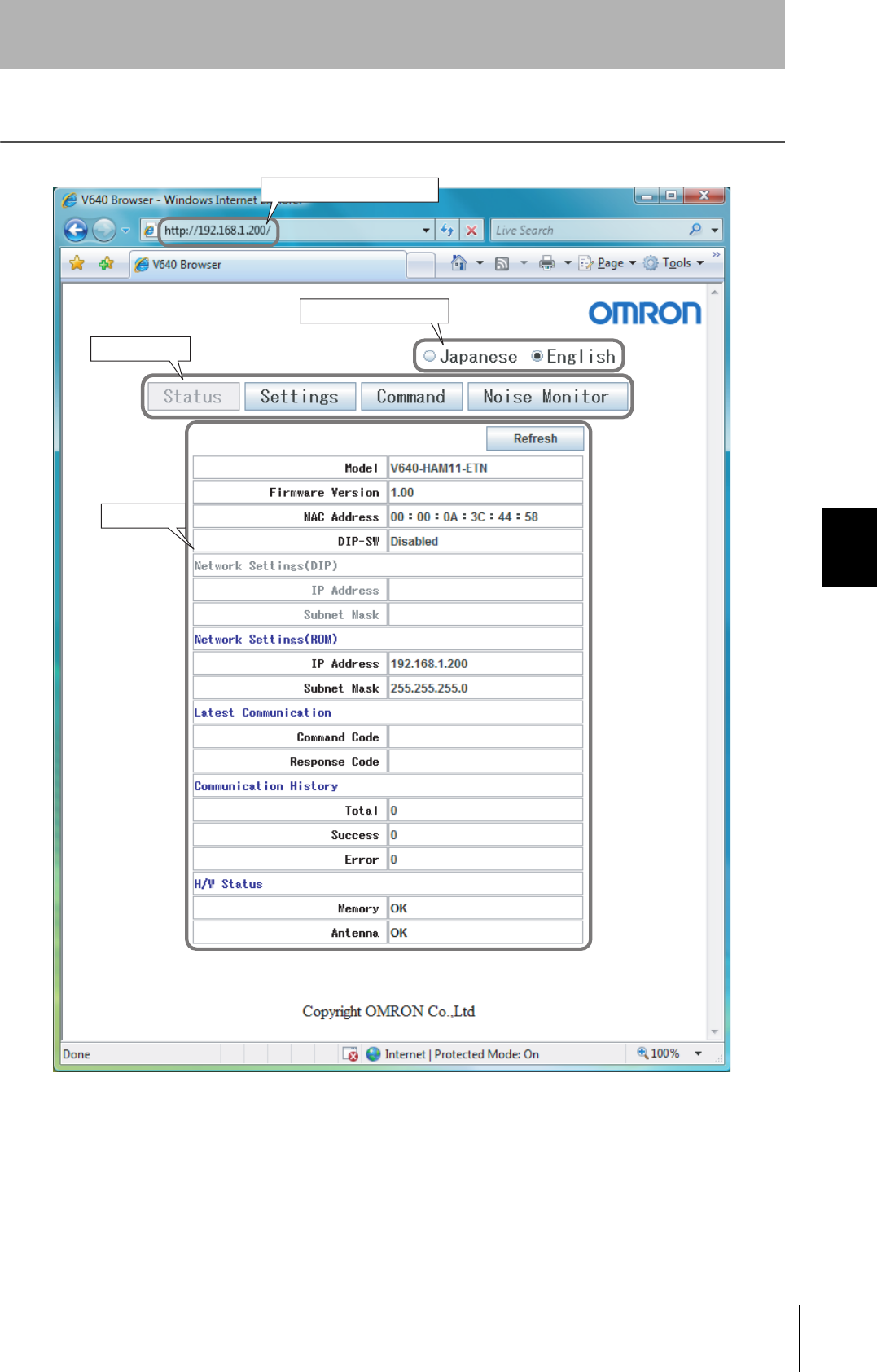Expand the Print dropdown arrow
The height and width of the screenshot is (1372, 877).
click(568, 262)
